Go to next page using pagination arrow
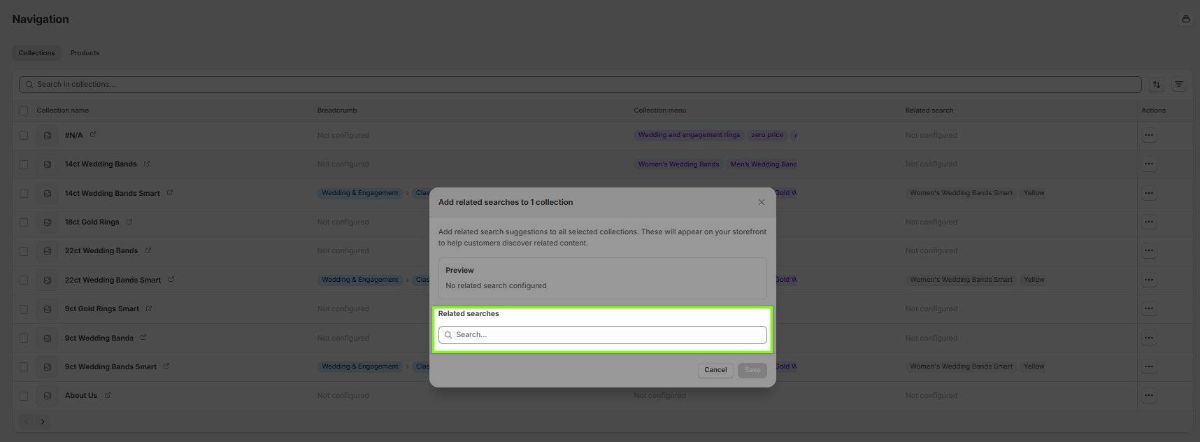Screen dimensions: 1200x442 pos(42,422)
